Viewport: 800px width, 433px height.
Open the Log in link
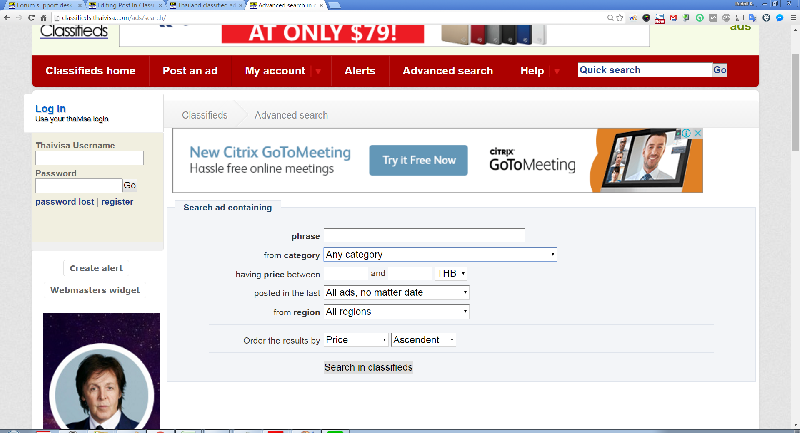click(50, 108)
